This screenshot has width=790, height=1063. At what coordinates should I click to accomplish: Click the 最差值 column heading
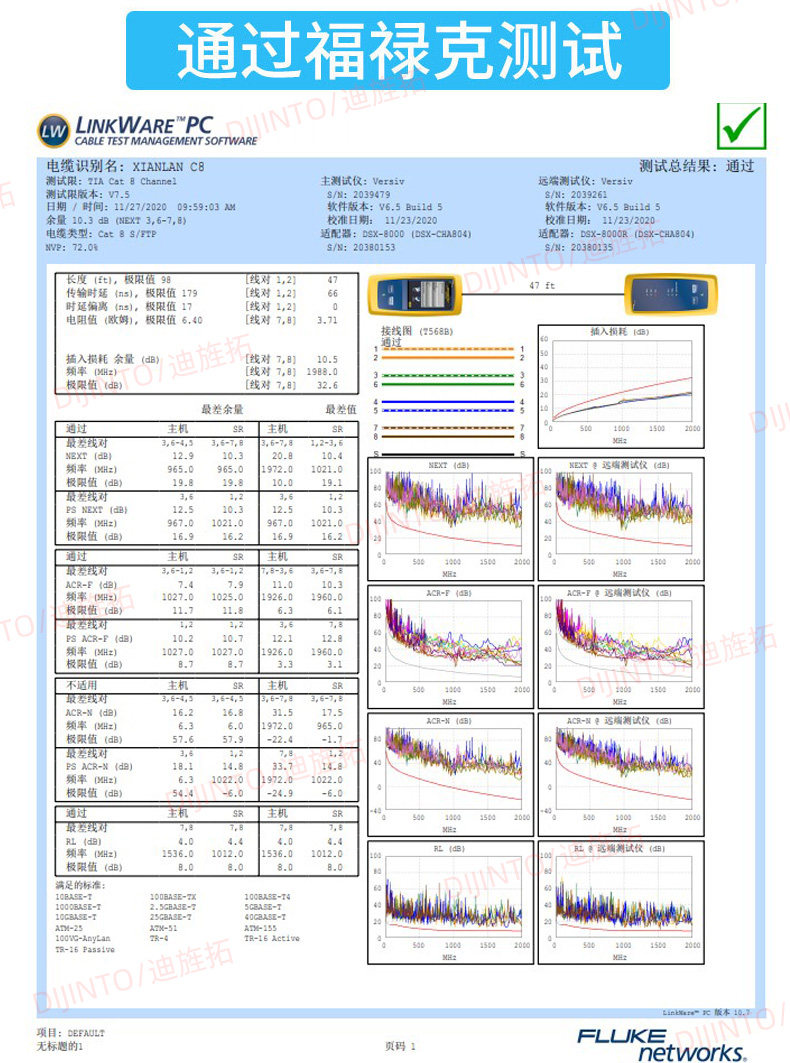click(341, 409)
